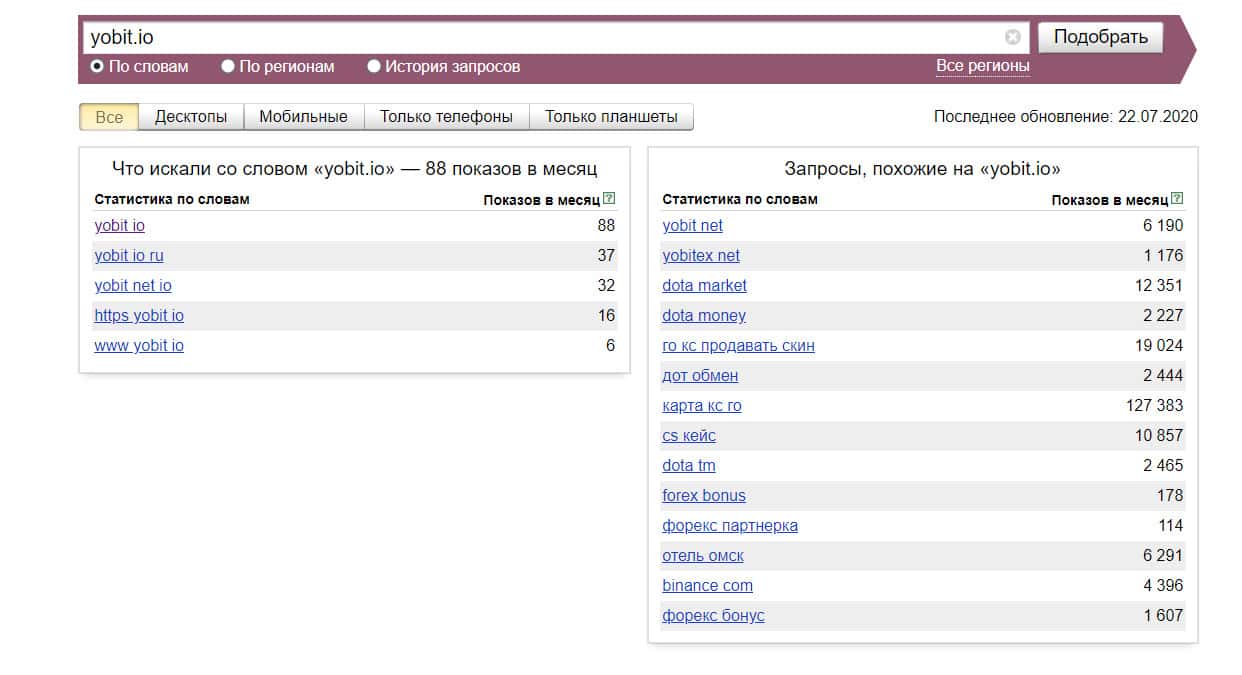Click the '10 857' impressions value
This screenshot has height=675, width=1242.
pos(1159,436)
